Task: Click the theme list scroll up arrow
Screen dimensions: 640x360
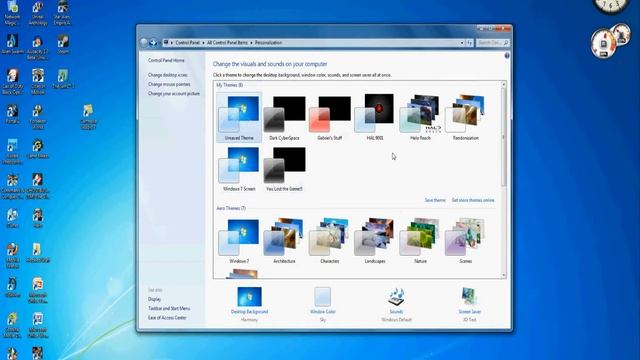Action: pyautogui.click(x=503, y=84)
